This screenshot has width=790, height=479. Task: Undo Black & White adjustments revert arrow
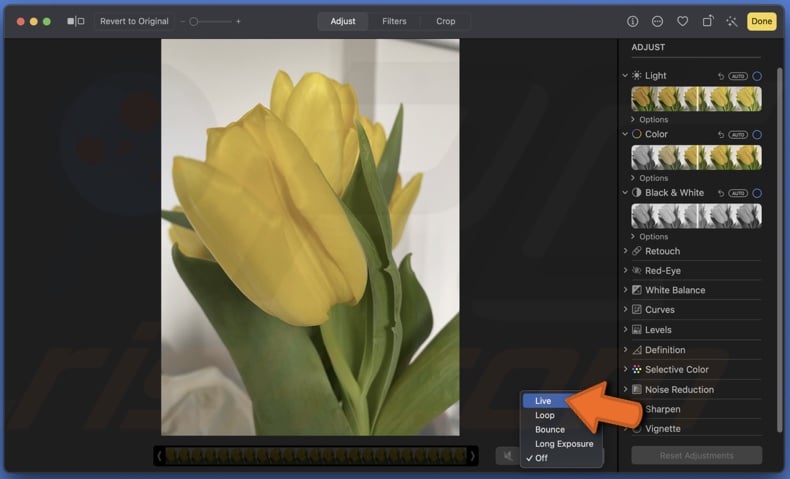(720, 193)
